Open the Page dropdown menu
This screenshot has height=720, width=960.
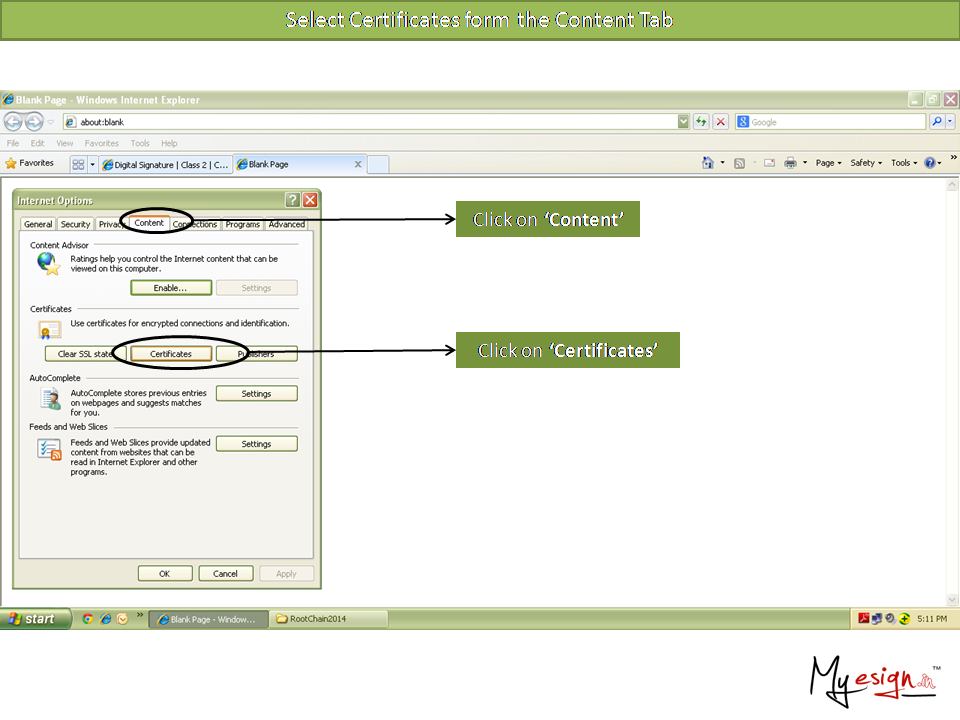[828, 163]
